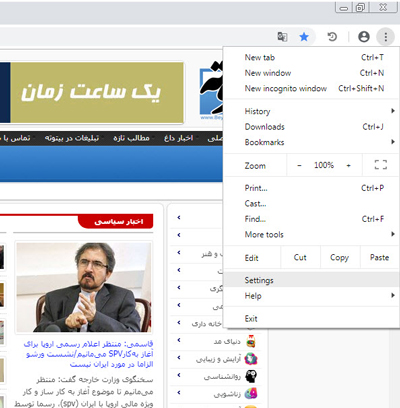Screen dimensions: 400x408
Task: Open New incognito window
Action: (311, 88)
